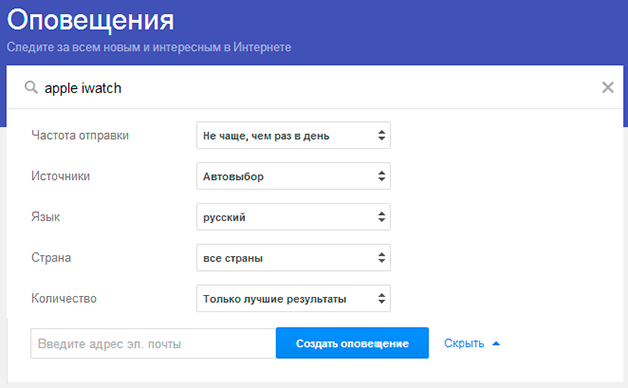Click the magnifier search icon
Screen dimensions: 628x388
click(31, 87)
